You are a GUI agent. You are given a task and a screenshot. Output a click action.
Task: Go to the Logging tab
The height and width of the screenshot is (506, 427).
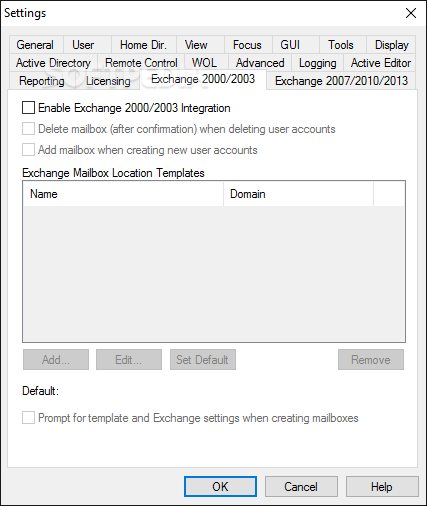click(x=317, y=63)
